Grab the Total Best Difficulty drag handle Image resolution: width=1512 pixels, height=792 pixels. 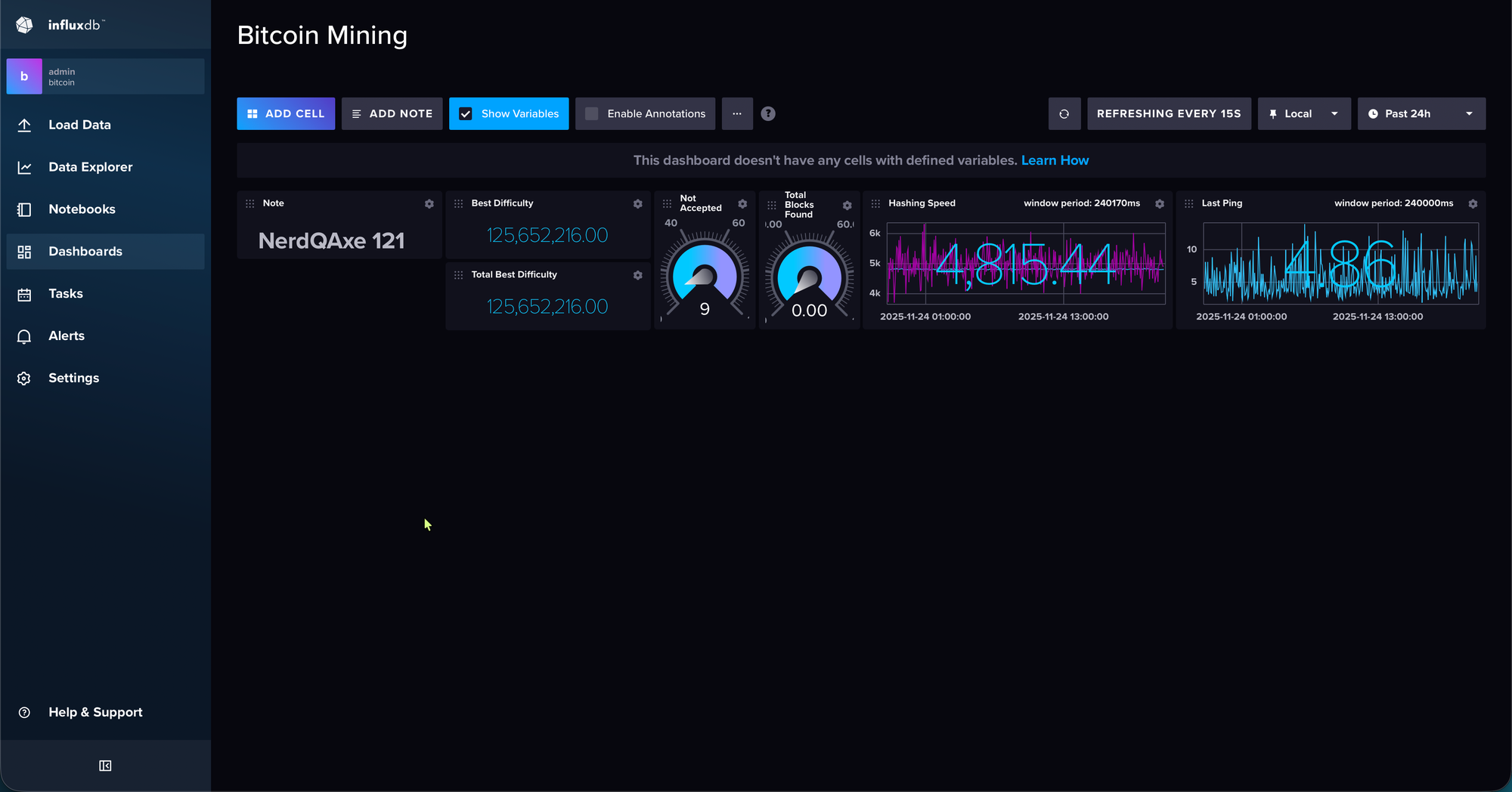(459, 275)
